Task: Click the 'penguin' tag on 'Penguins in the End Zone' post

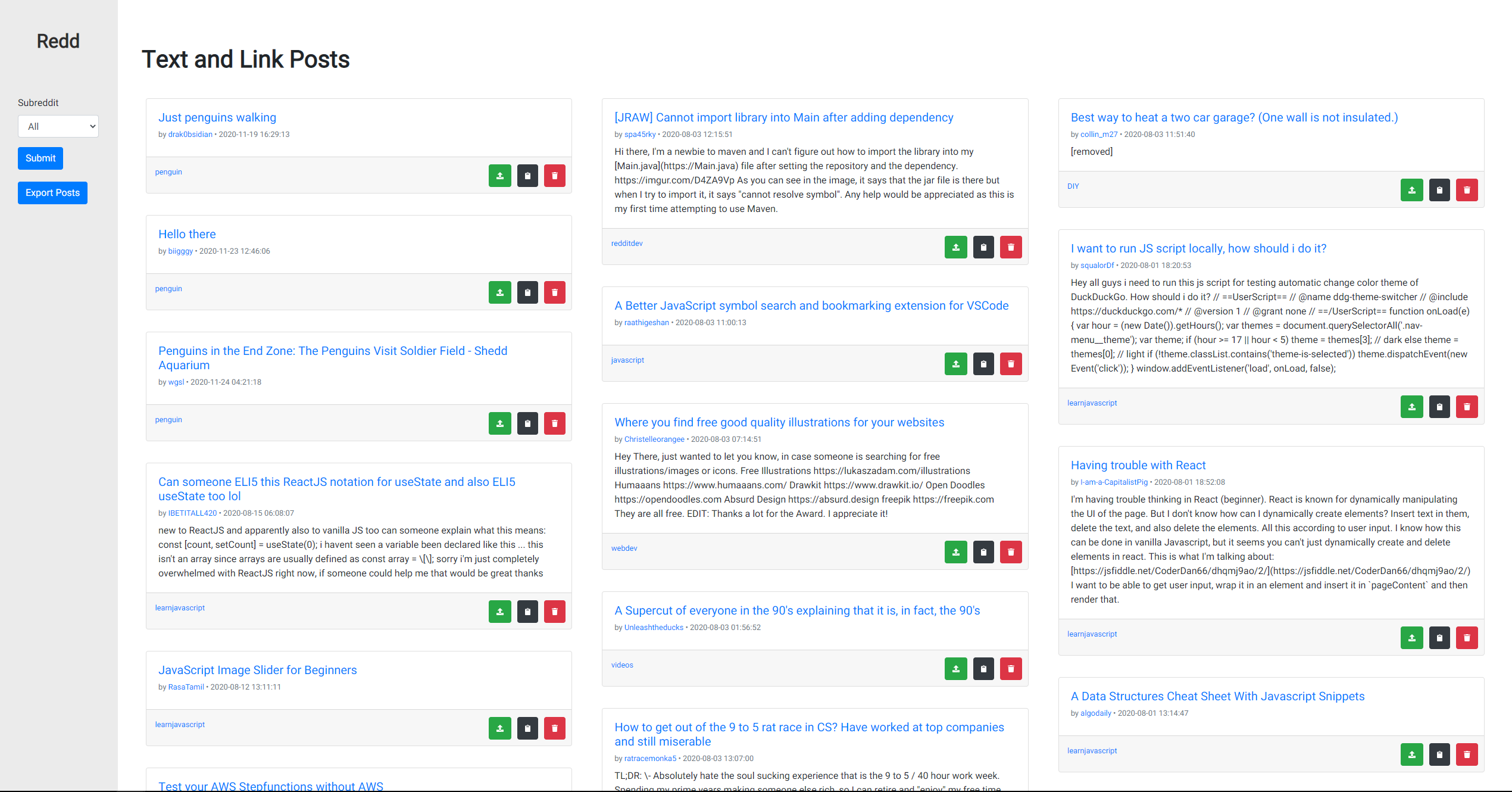Action: pyautogui.click(x=168, y=419)
